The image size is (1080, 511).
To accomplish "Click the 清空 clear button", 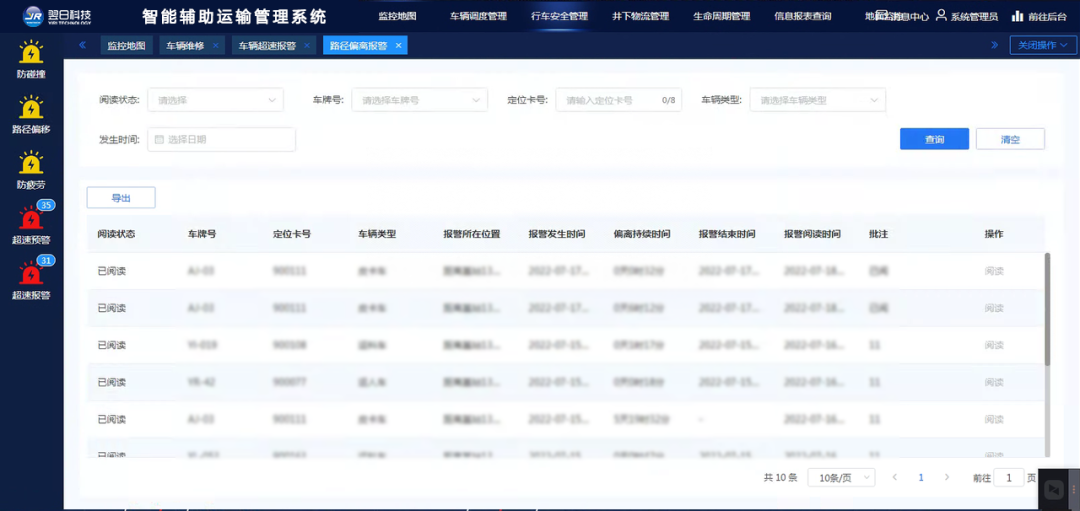I will [x=1010, y=139].
